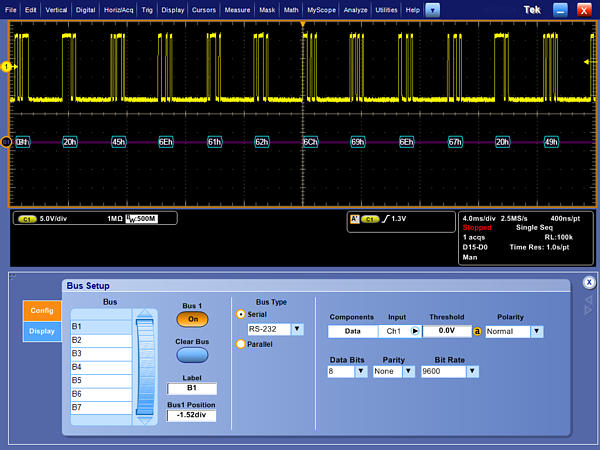Click the trigger level arrow on right edge
The width and height of the screenshot is (600, 450).
[589, 61]
